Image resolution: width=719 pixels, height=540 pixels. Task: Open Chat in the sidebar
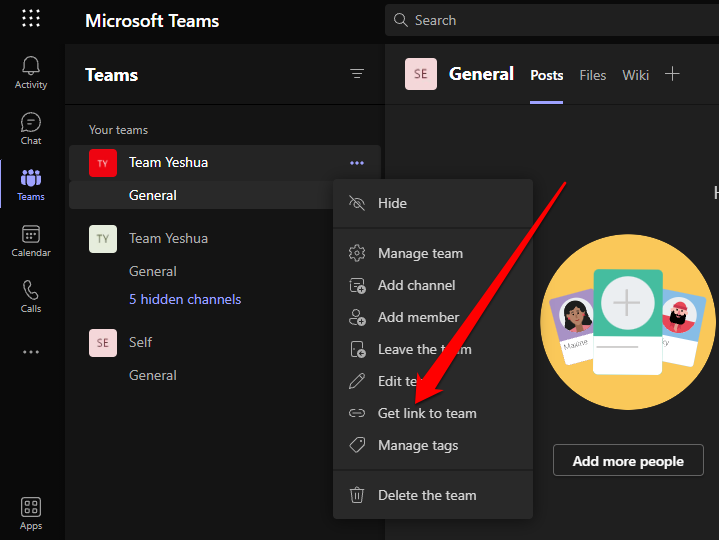click(x=31, y=128)
